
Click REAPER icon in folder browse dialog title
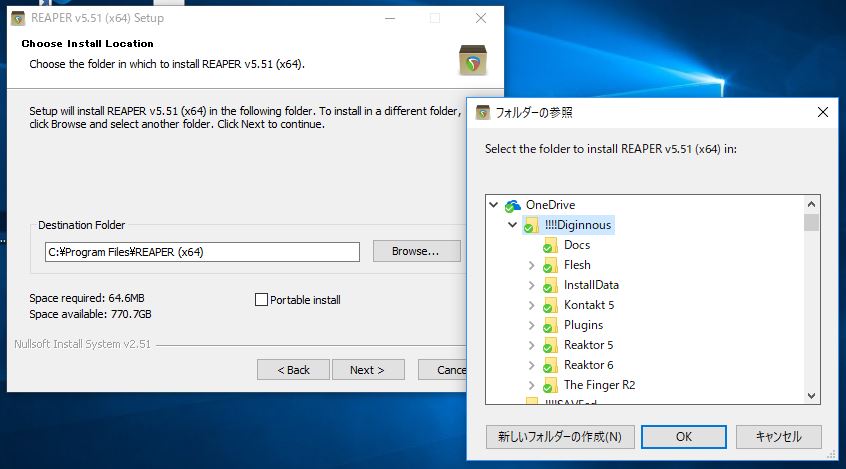[483, 112]
